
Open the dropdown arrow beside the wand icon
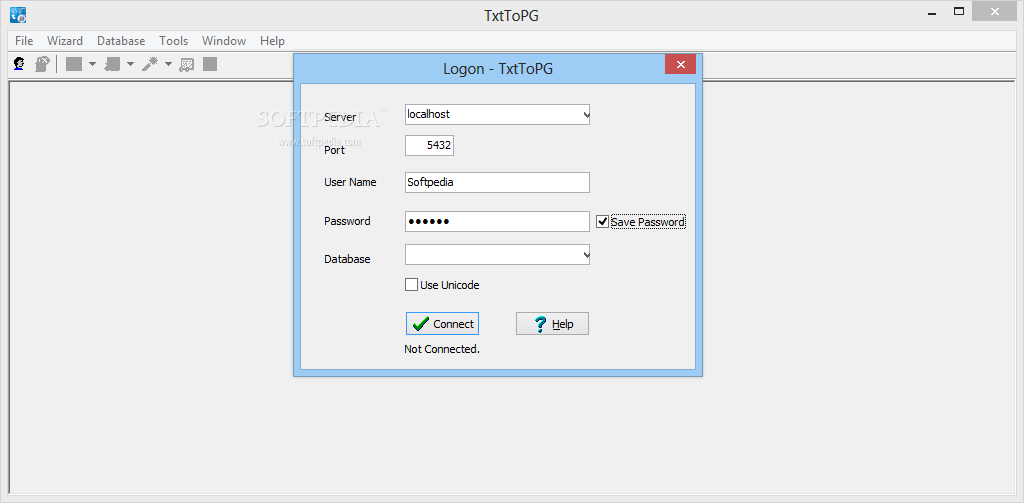click(168, 64)
